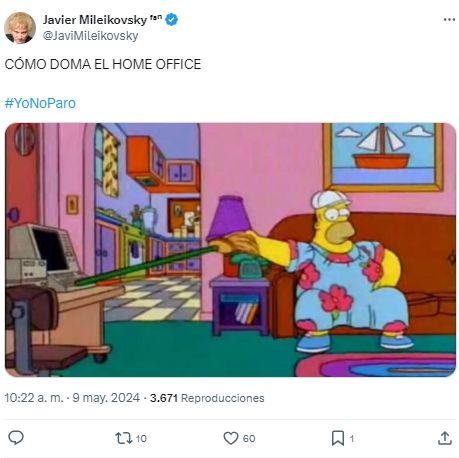Like the tweet with the heart icon

[231, 438]
